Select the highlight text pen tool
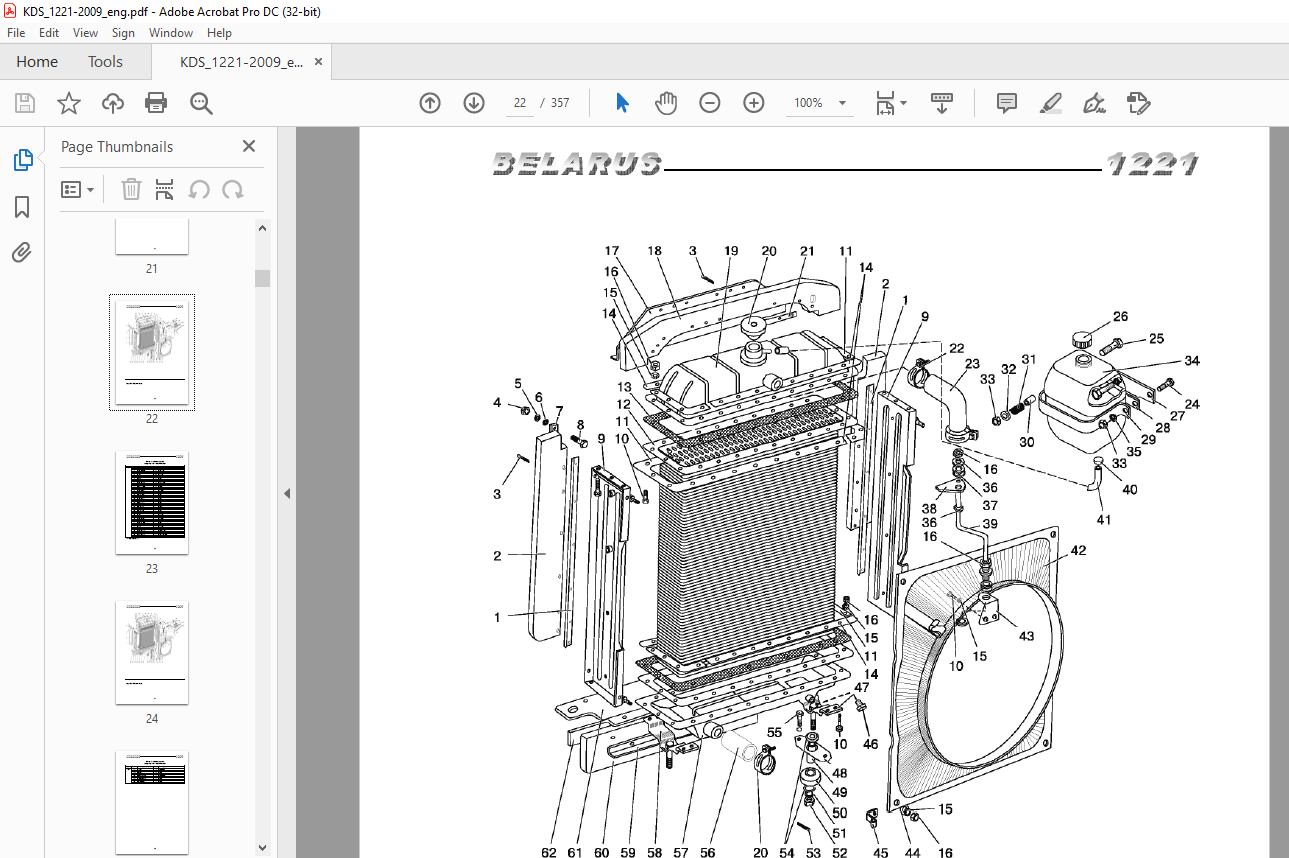The image size is (1289, 858). 1050,103
